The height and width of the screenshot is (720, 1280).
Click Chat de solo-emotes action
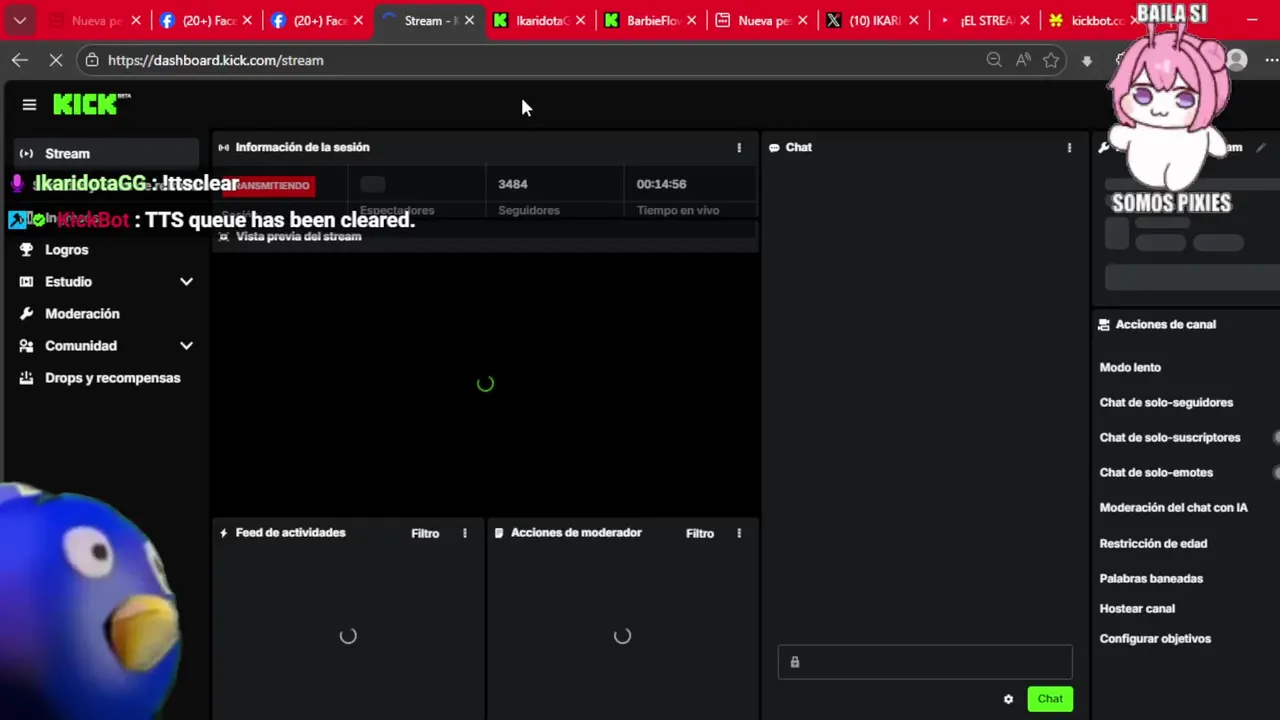(x=1156, y=472)
